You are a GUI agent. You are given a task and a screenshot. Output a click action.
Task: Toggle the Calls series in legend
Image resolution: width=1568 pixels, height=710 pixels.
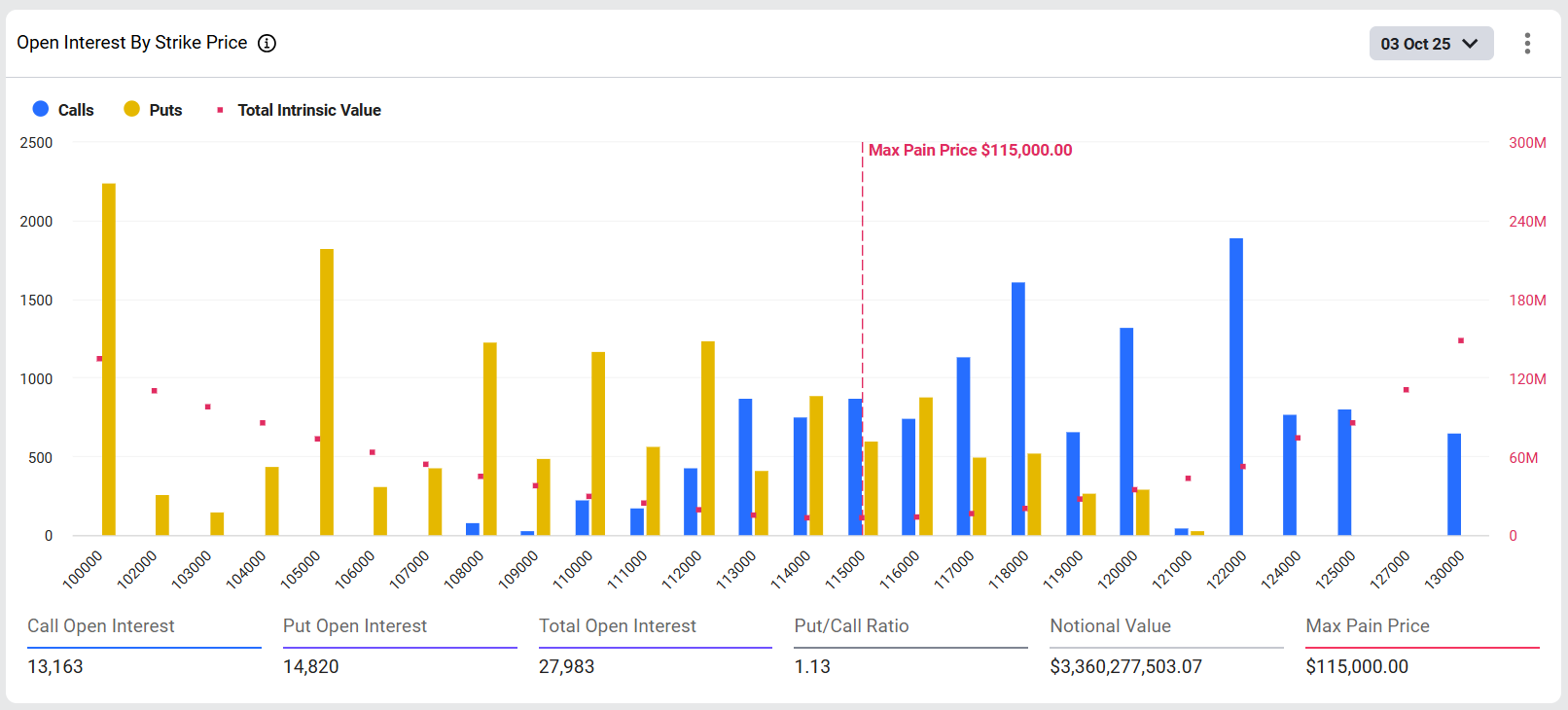point(75,110)
